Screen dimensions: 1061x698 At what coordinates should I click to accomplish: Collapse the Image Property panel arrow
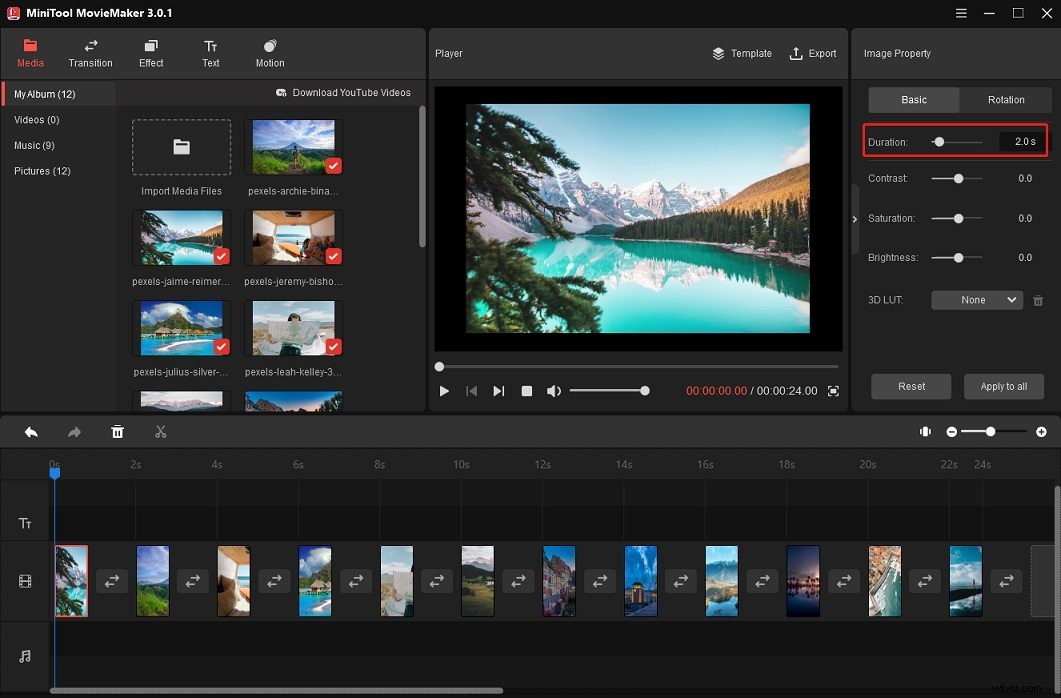click(855, 218)
